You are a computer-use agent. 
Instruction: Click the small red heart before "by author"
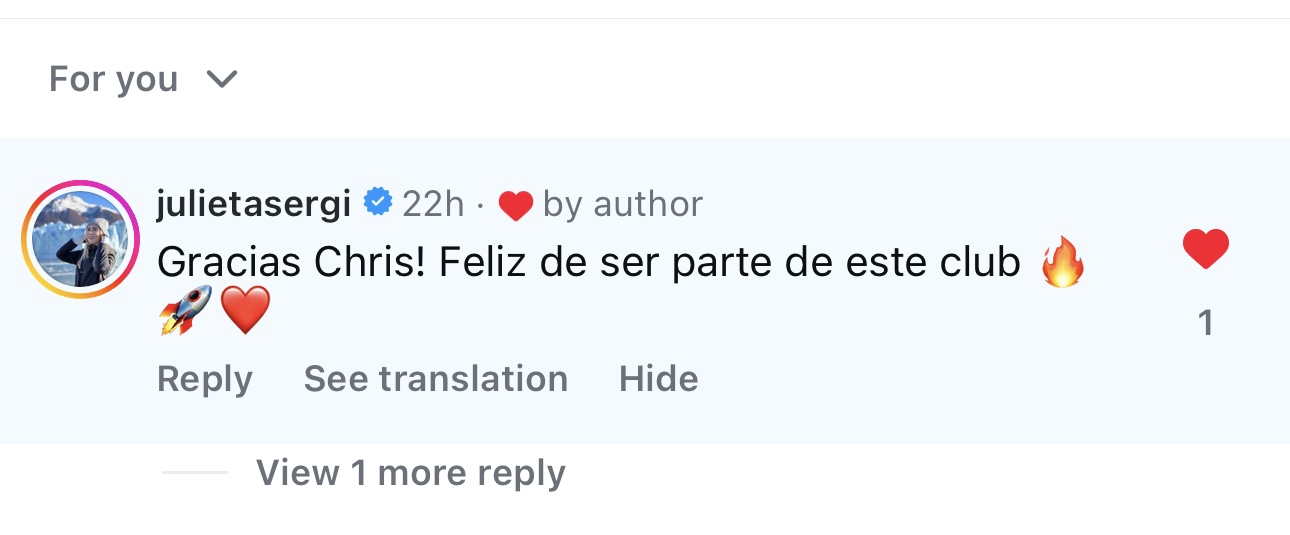[515, 206]
